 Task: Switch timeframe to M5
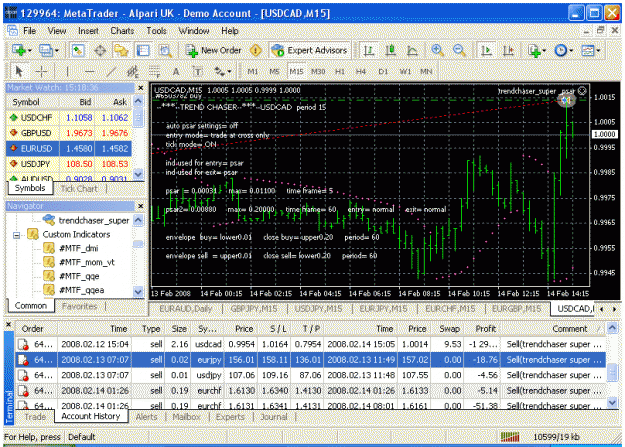[x=274, y=71]
